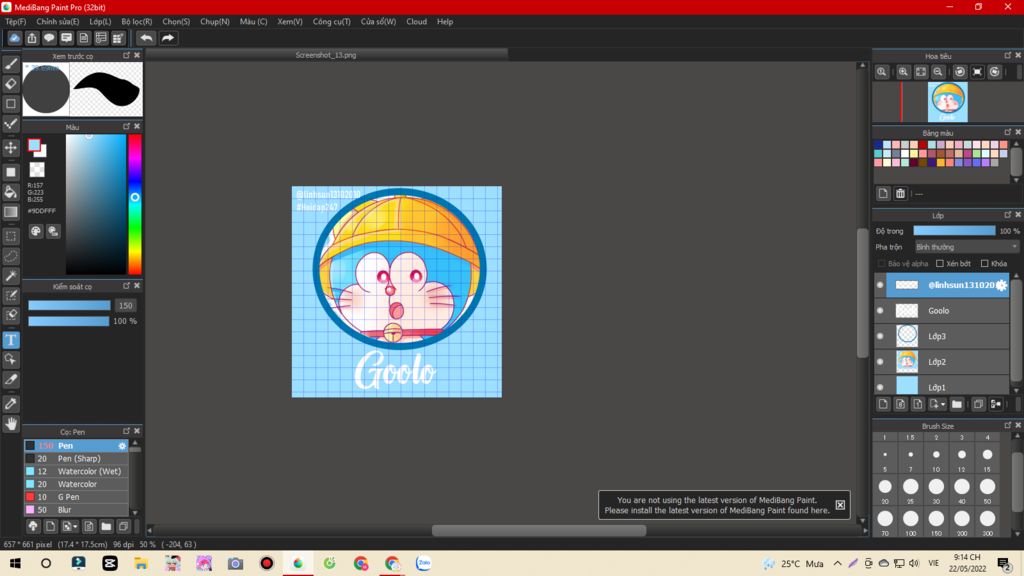Select the Watercolor (Wet) brush
Viewport: 1024px width, 576px height.
pyautogui.click(x=76, y=471)
